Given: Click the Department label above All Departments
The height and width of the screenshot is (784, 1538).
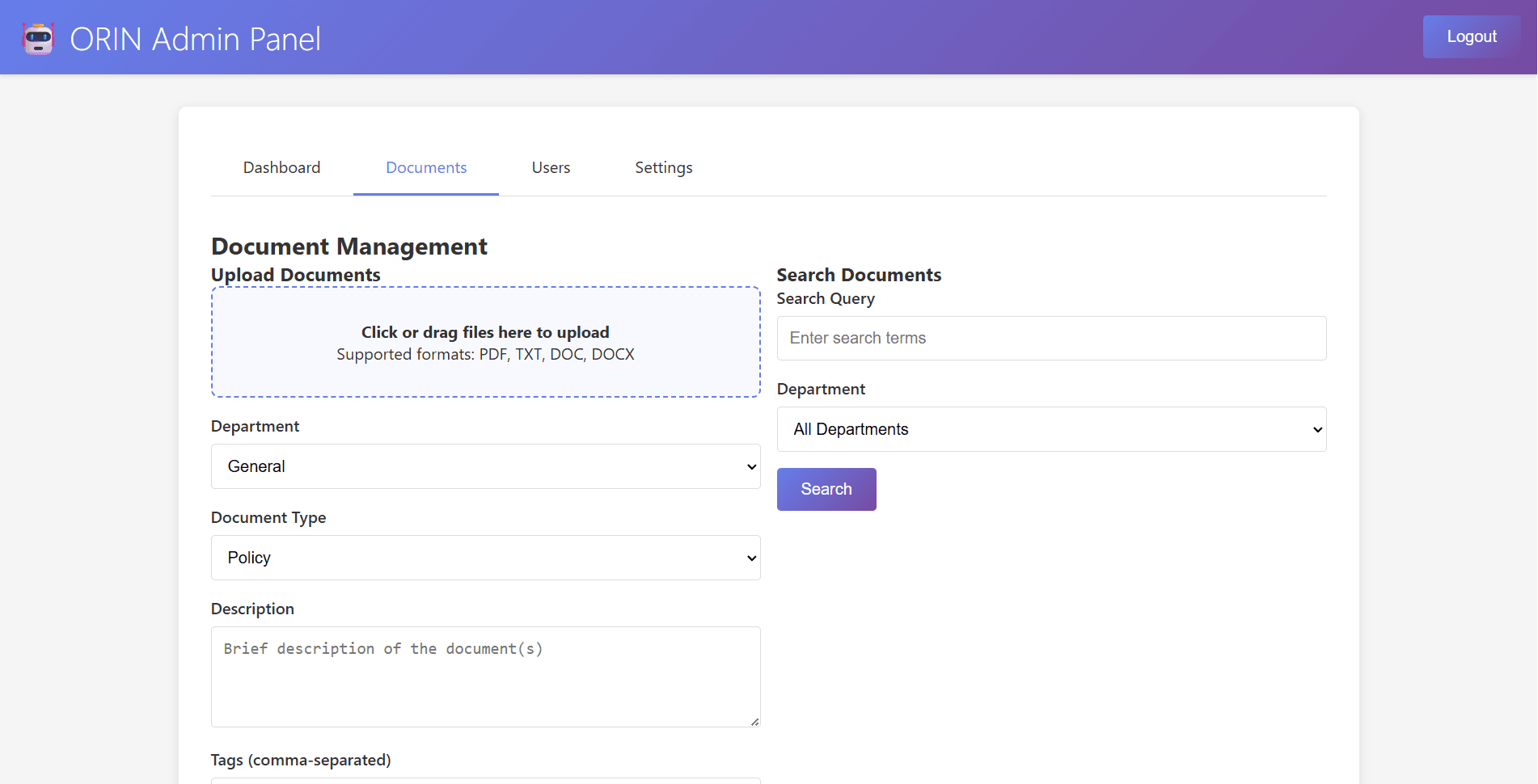Looking at the screenshot, I should [821, 389].
